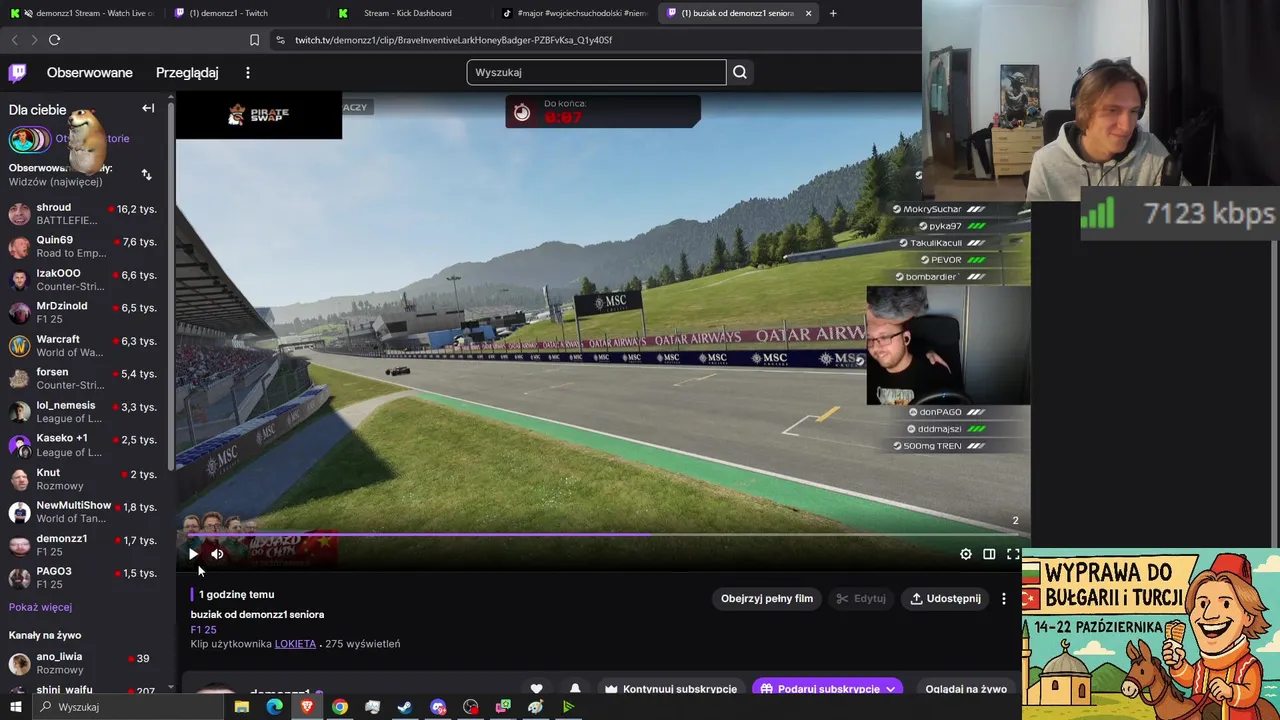Click Windows taskbar Wyszukaj search box
This screenshot has height=720, width=1280.
(130, 707)
